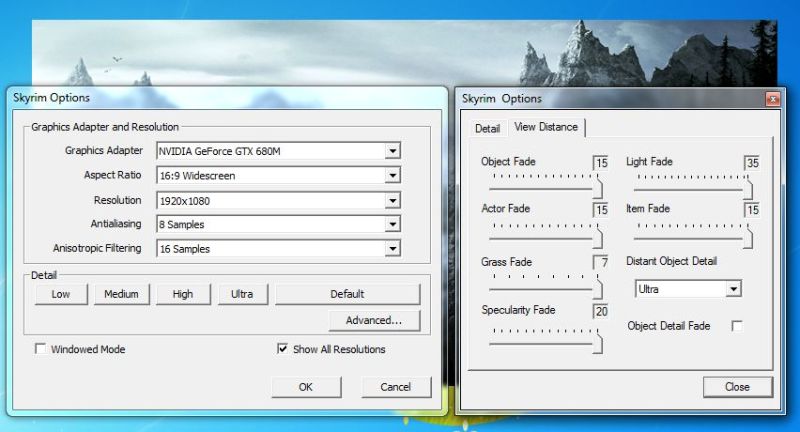This screenshot has width=800, height=432.
Task: Apply the High detail preset
Action: [183, 294]
